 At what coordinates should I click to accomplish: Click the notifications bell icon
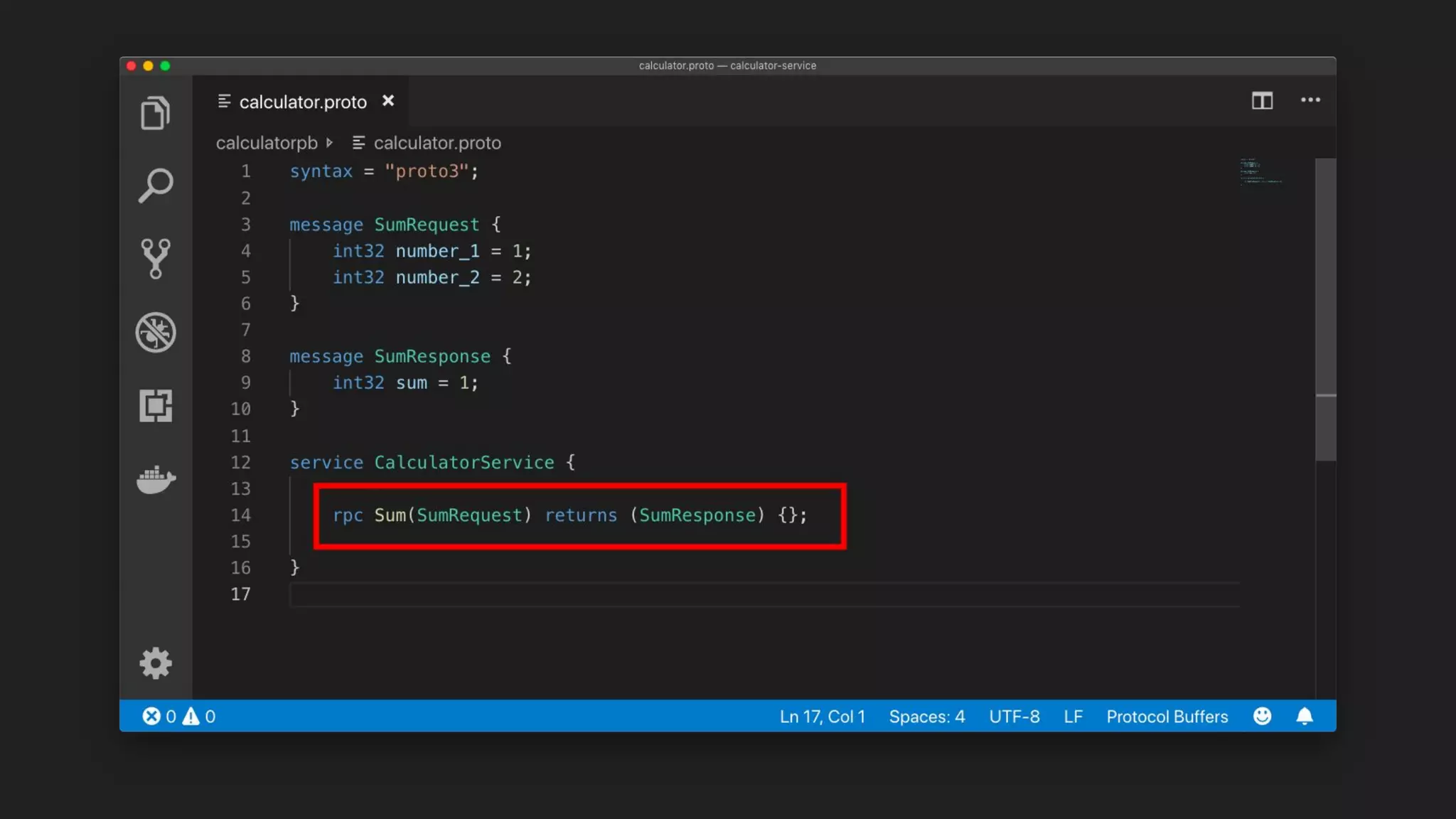click(x=1304, y=716)
